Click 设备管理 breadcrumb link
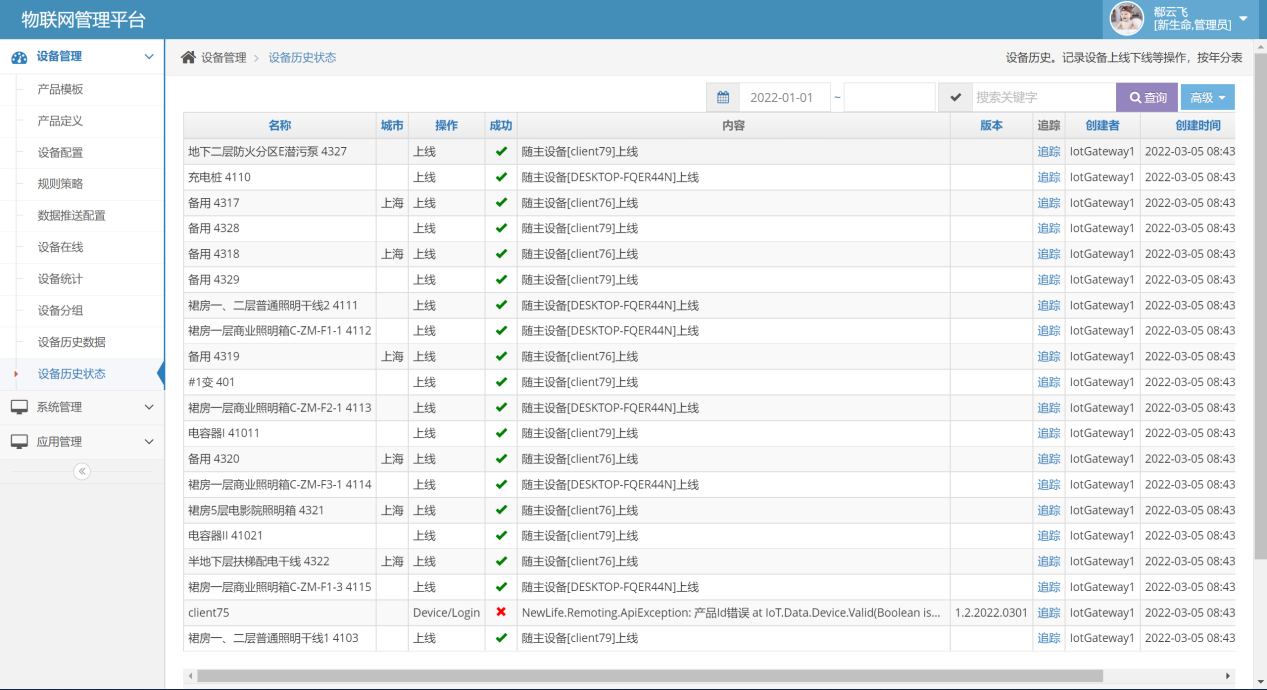Viewport: 1267px width, 690px height. click(x=223, y=58)
